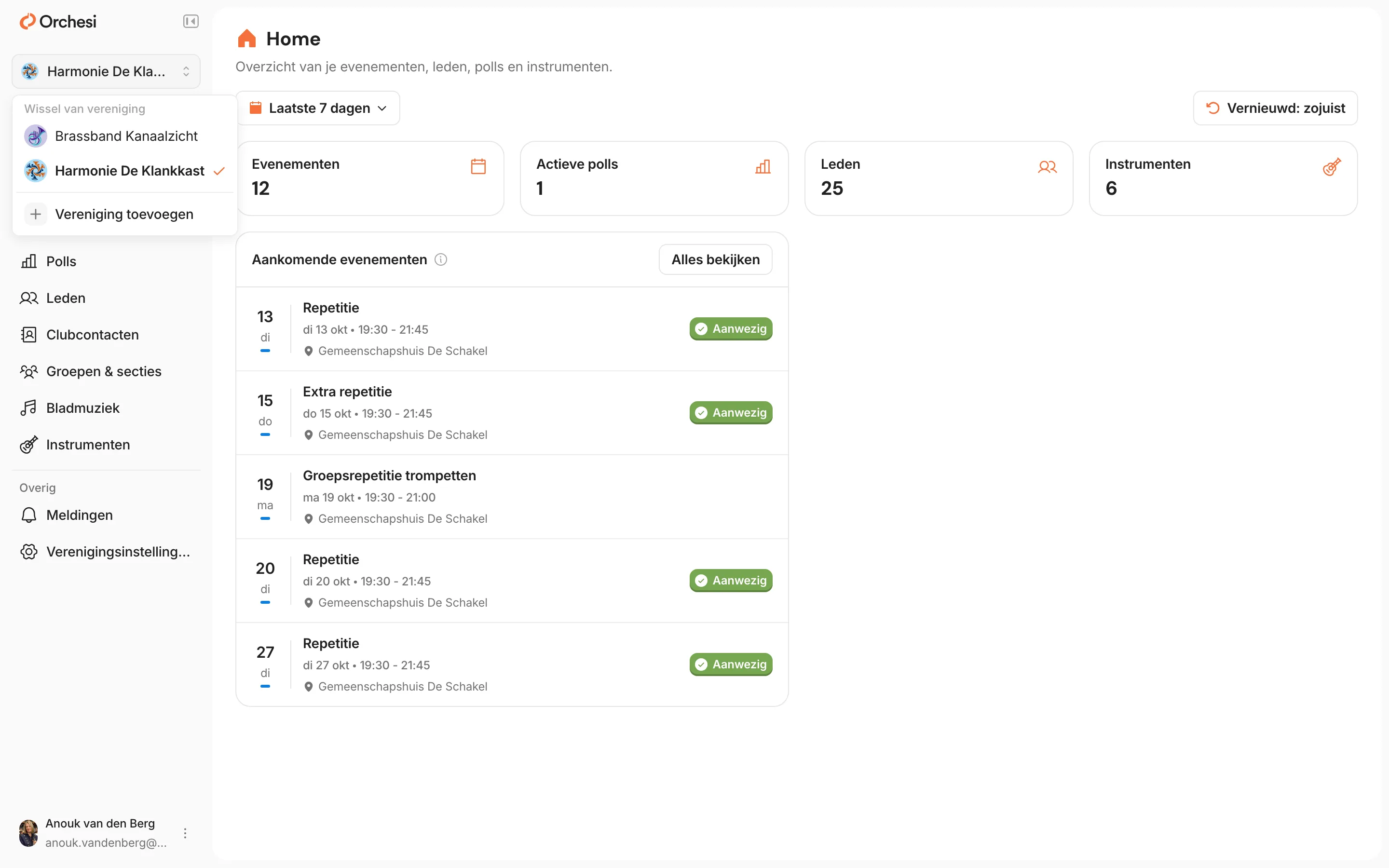The height and width of the screenshot is (868, 1389).
Task: Click the Leden 25 stat card
Action: [939, 178]
